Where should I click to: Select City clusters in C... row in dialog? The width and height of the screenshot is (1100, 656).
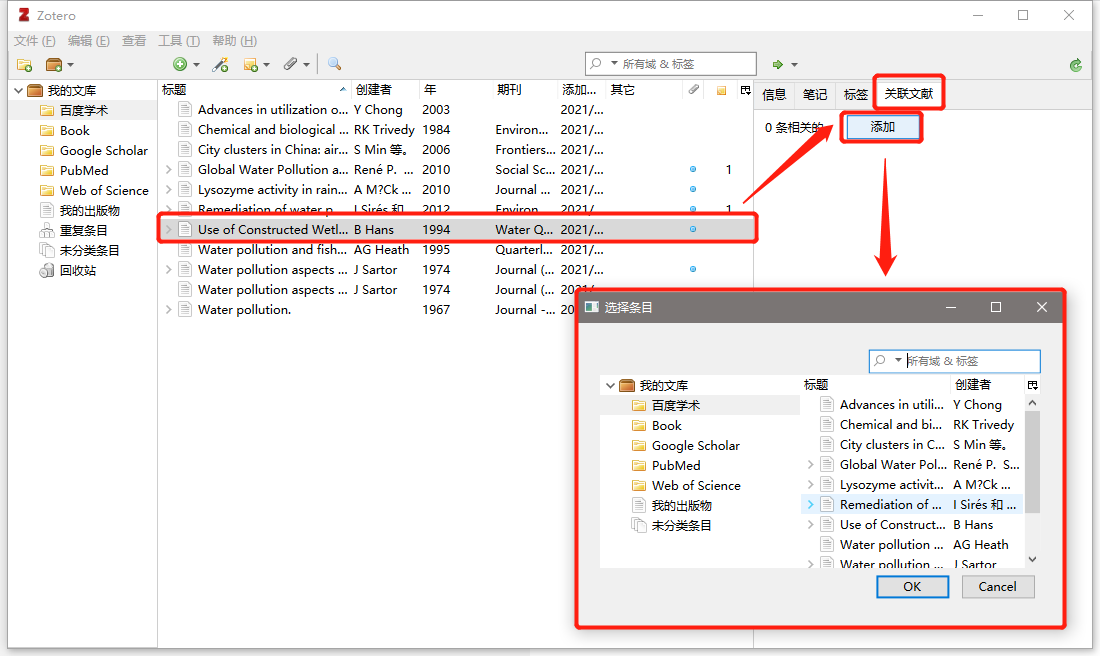click(x=912, y=445)
